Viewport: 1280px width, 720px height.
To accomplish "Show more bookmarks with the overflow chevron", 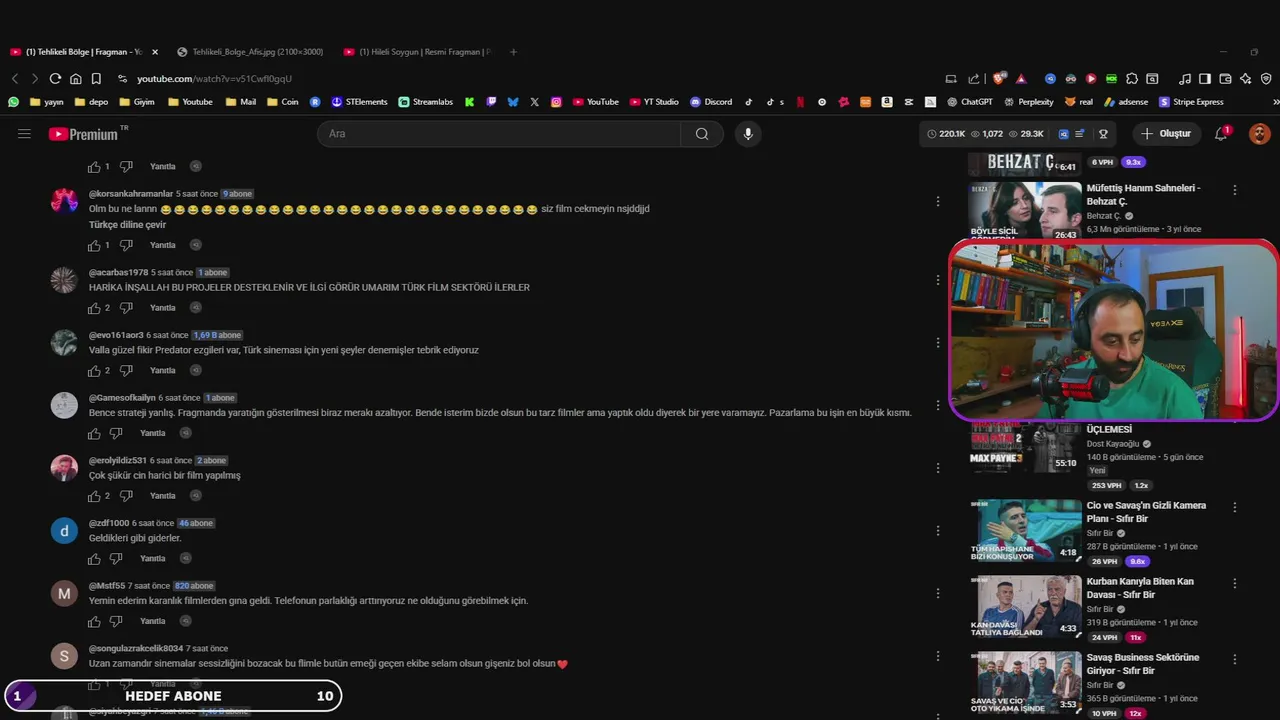I will 1275,102.
